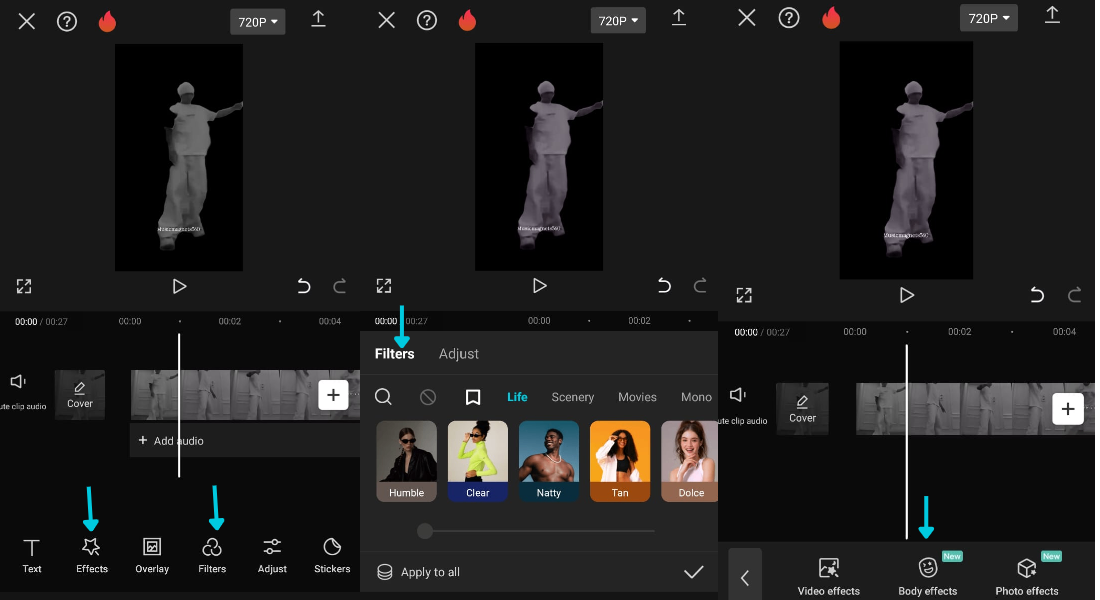The image size is (1100, 600).
Task: Undo last action in right panel
Action: (1037, 295)
